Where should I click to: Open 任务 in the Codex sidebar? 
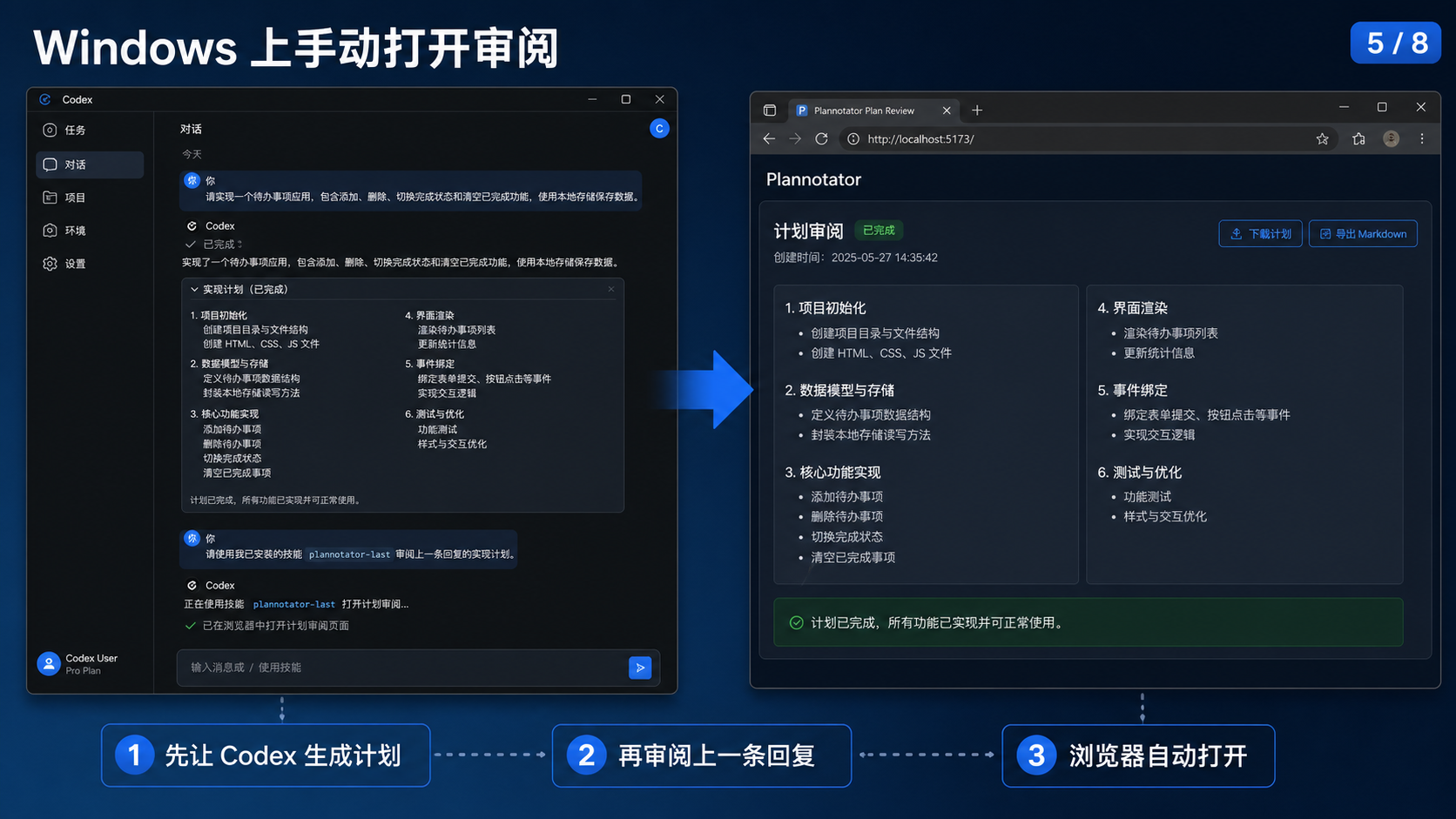[x=90, y=131]
